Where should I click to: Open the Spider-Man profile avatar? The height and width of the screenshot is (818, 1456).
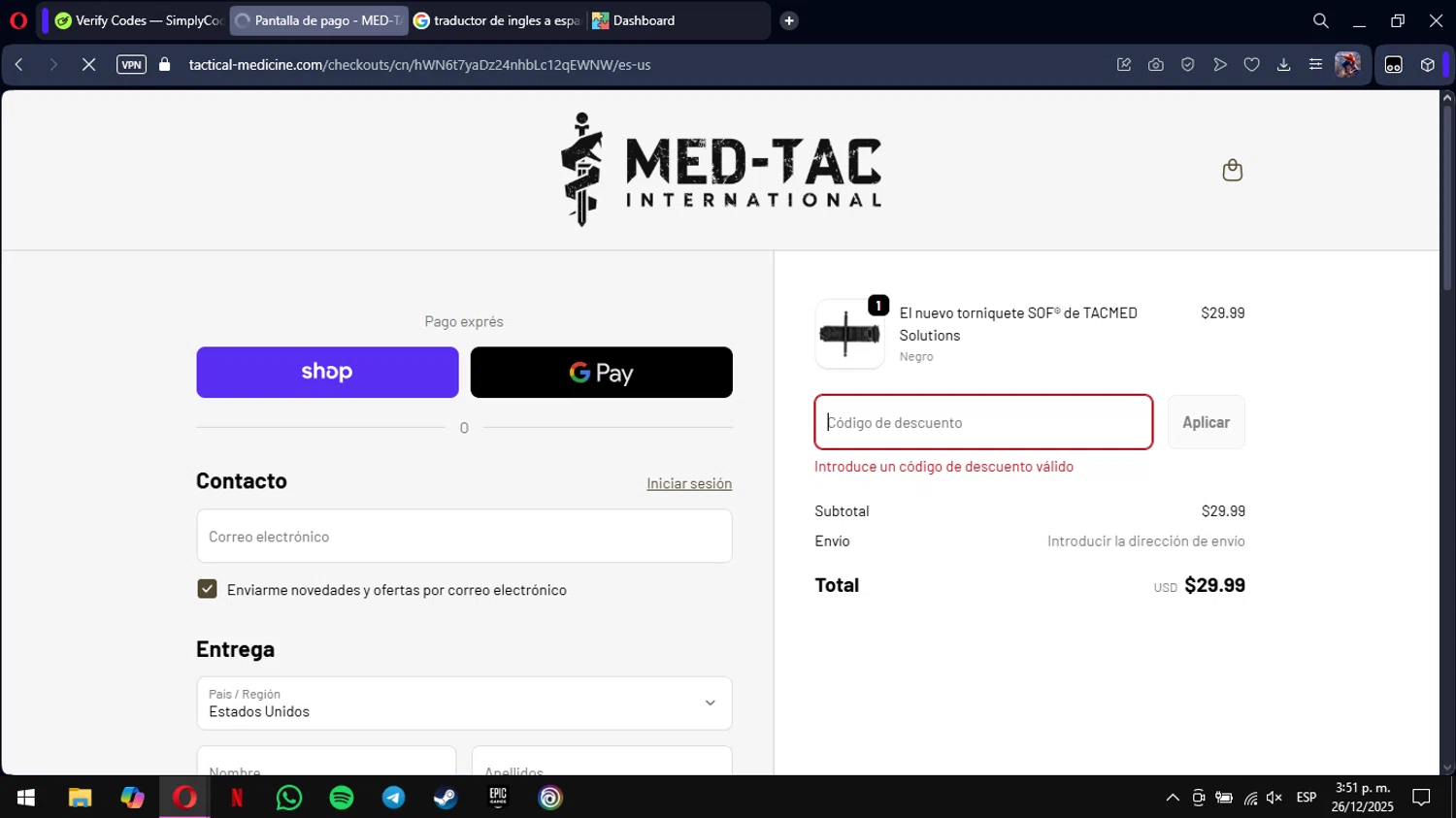coord(1347,65)
